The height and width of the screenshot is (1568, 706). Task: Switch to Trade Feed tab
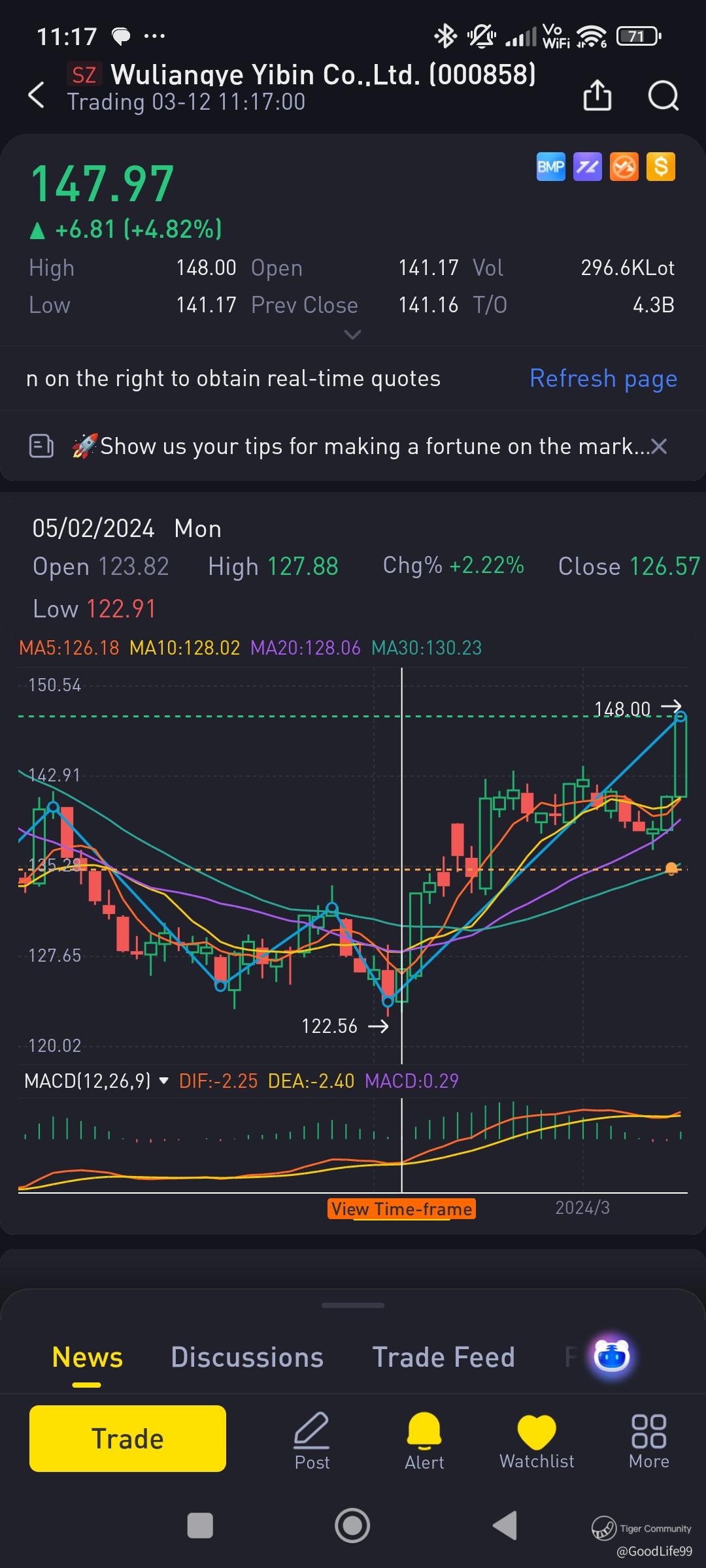pyautogui.click(x=443, y=1357)
